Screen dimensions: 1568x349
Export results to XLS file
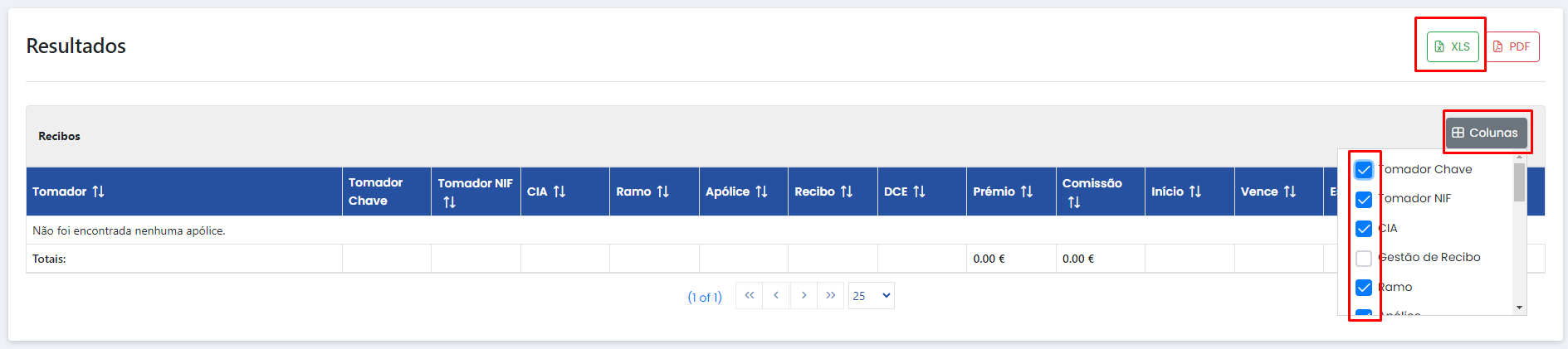(1453, 46)
